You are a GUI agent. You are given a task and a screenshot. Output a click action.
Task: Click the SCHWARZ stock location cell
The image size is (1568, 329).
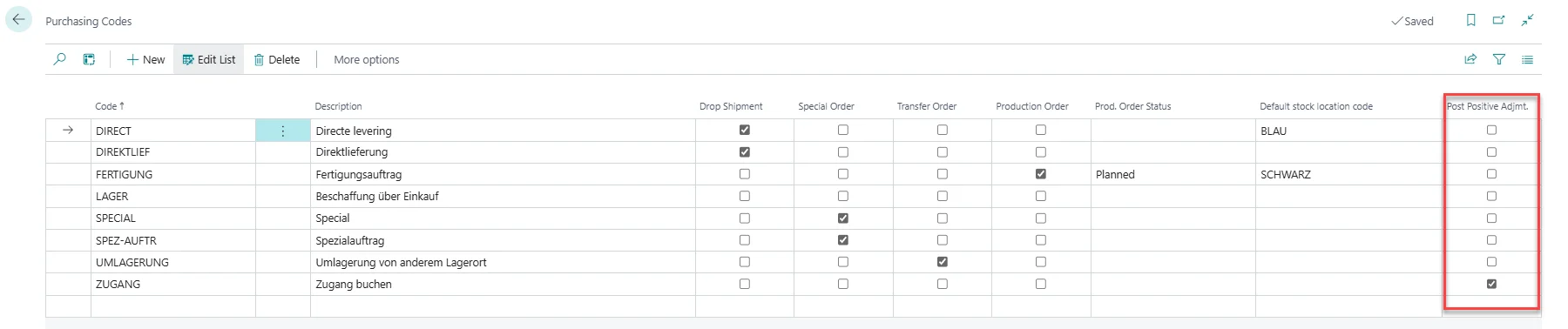tap(1348, 174)
